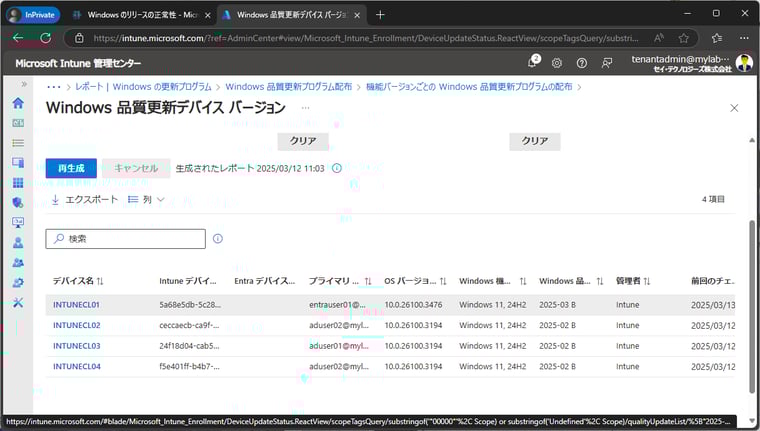Open the Devices icon in the sidebar

pos(18,162)
